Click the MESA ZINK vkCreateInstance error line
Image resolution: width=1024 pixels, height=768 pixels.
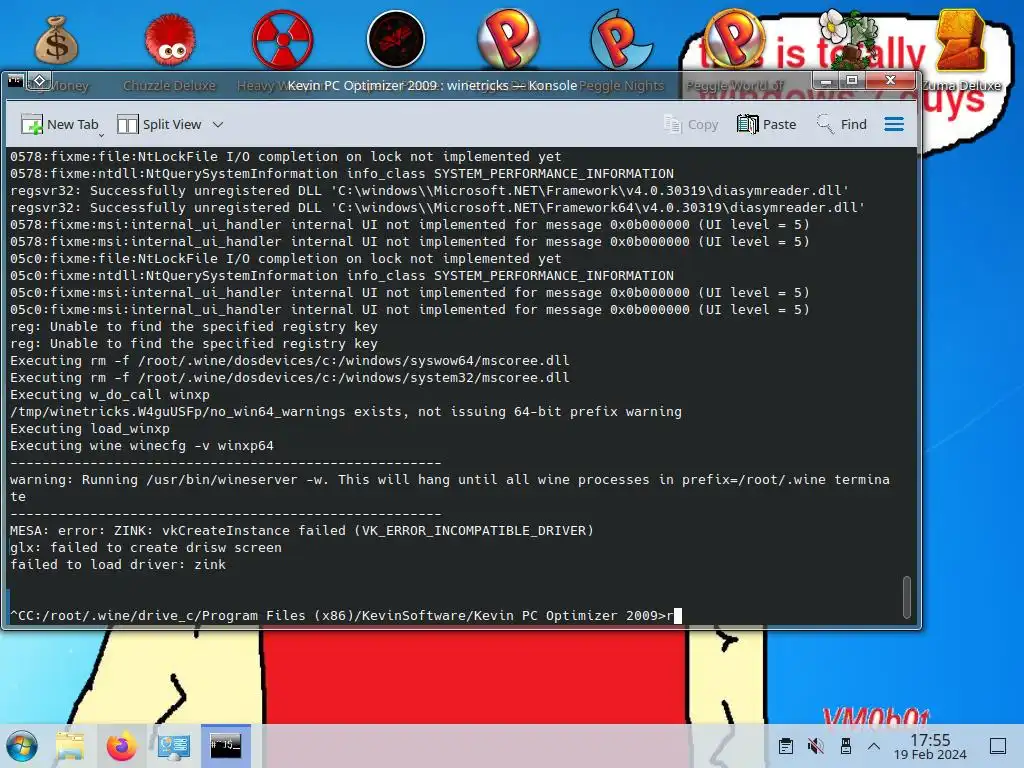pyautogui.click(x=302, y=530)
